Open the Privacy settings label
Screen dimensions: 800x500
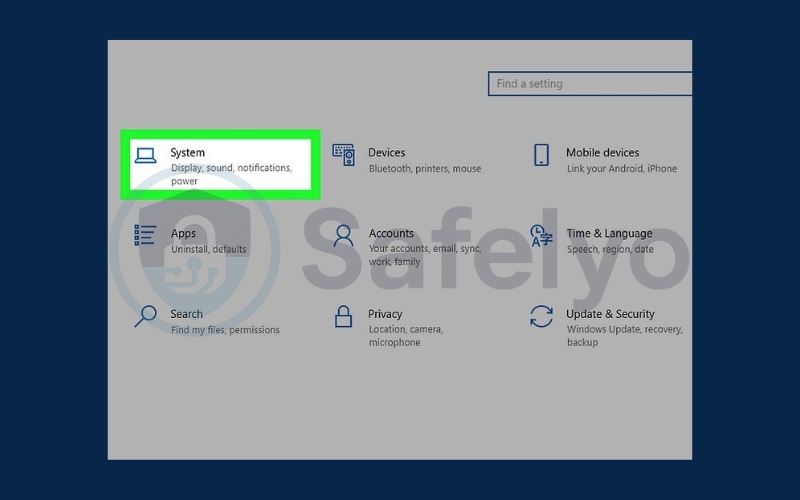tap(385, 314)
